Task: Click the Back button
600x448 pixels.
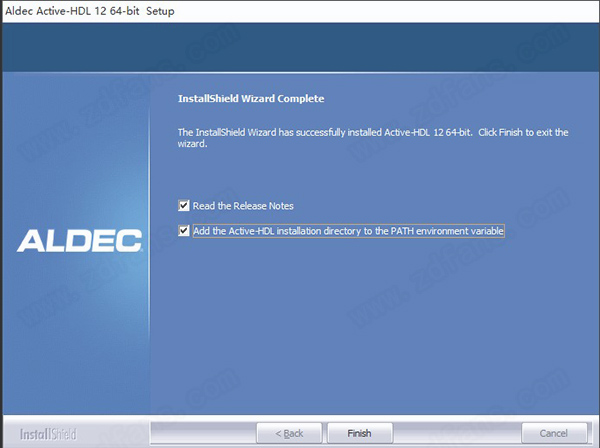Action: [289, 433]
